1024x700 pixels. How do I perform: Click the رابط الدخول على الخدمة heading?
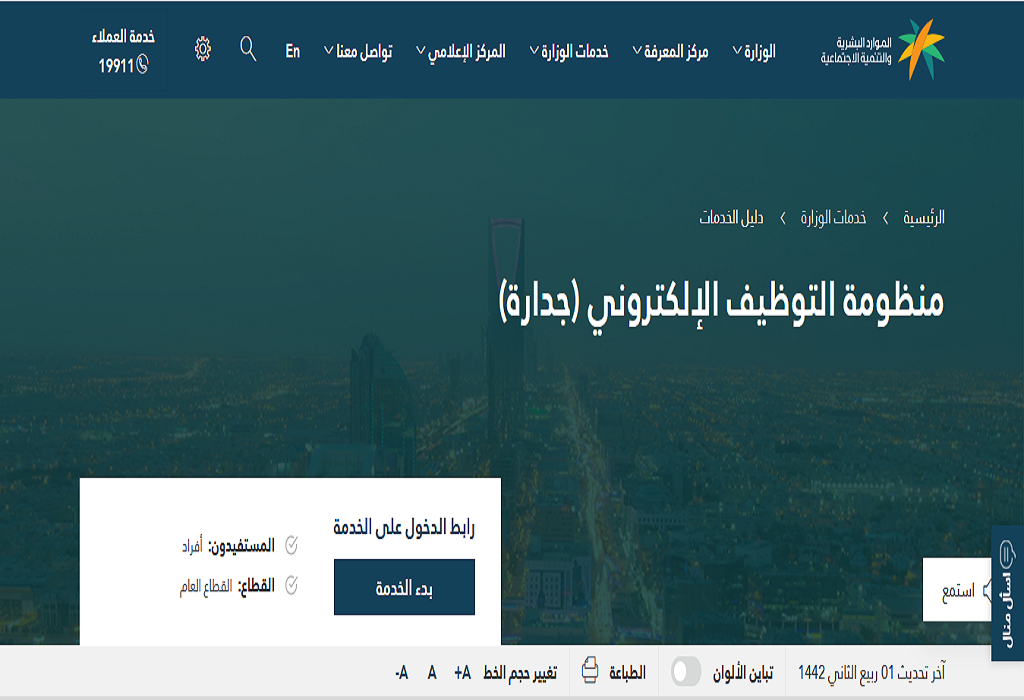click(x=404, y=527)
